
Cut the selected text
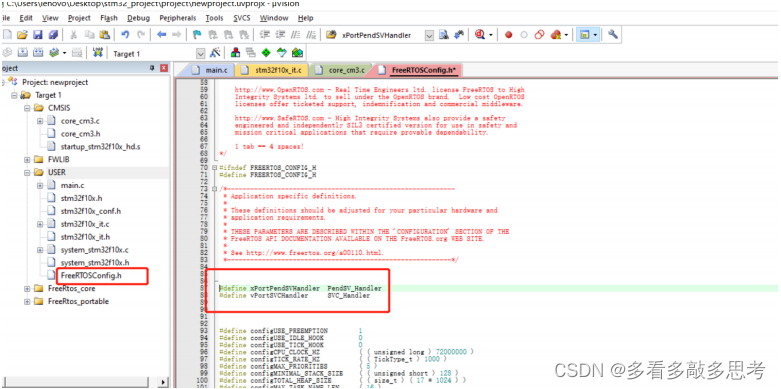(x=74, y=35)
